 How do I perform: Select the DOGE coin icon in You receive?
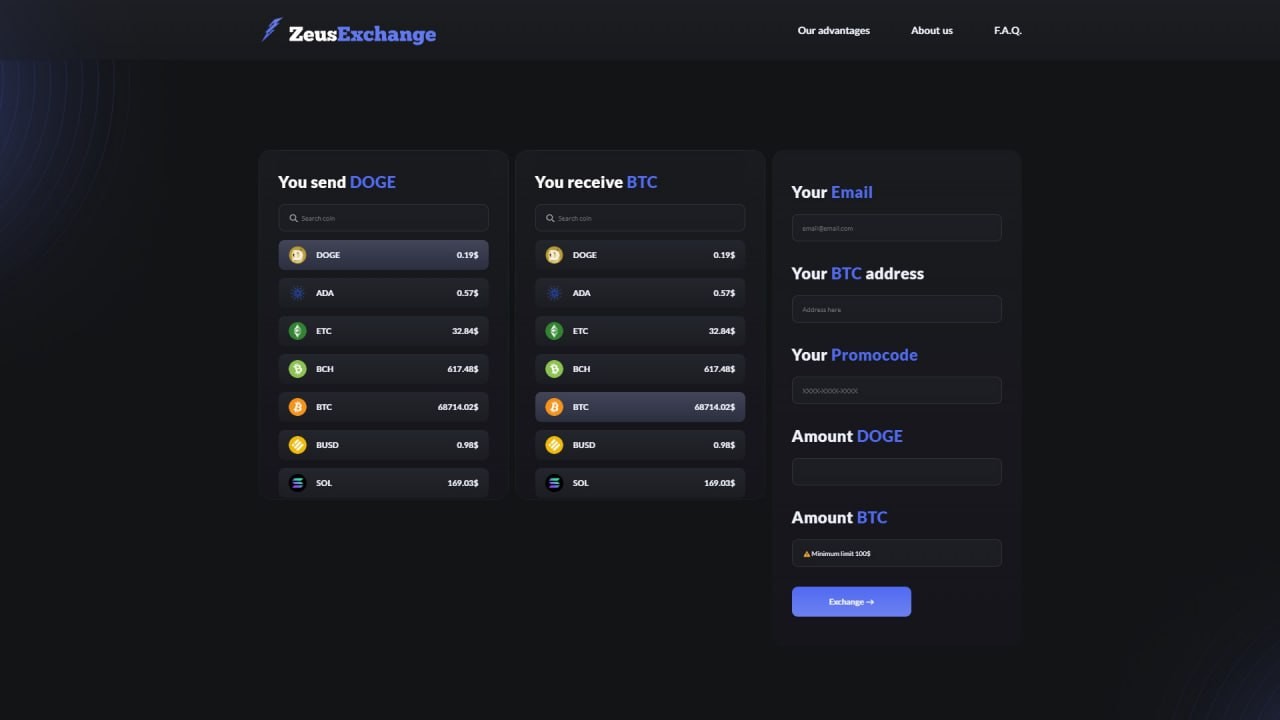click(x=554, y=255)
